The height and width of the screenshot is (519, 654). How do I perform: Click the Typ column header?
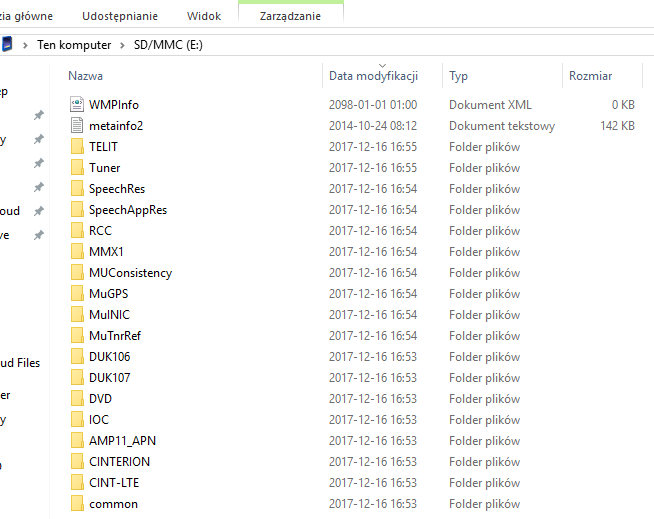(459, 76)
